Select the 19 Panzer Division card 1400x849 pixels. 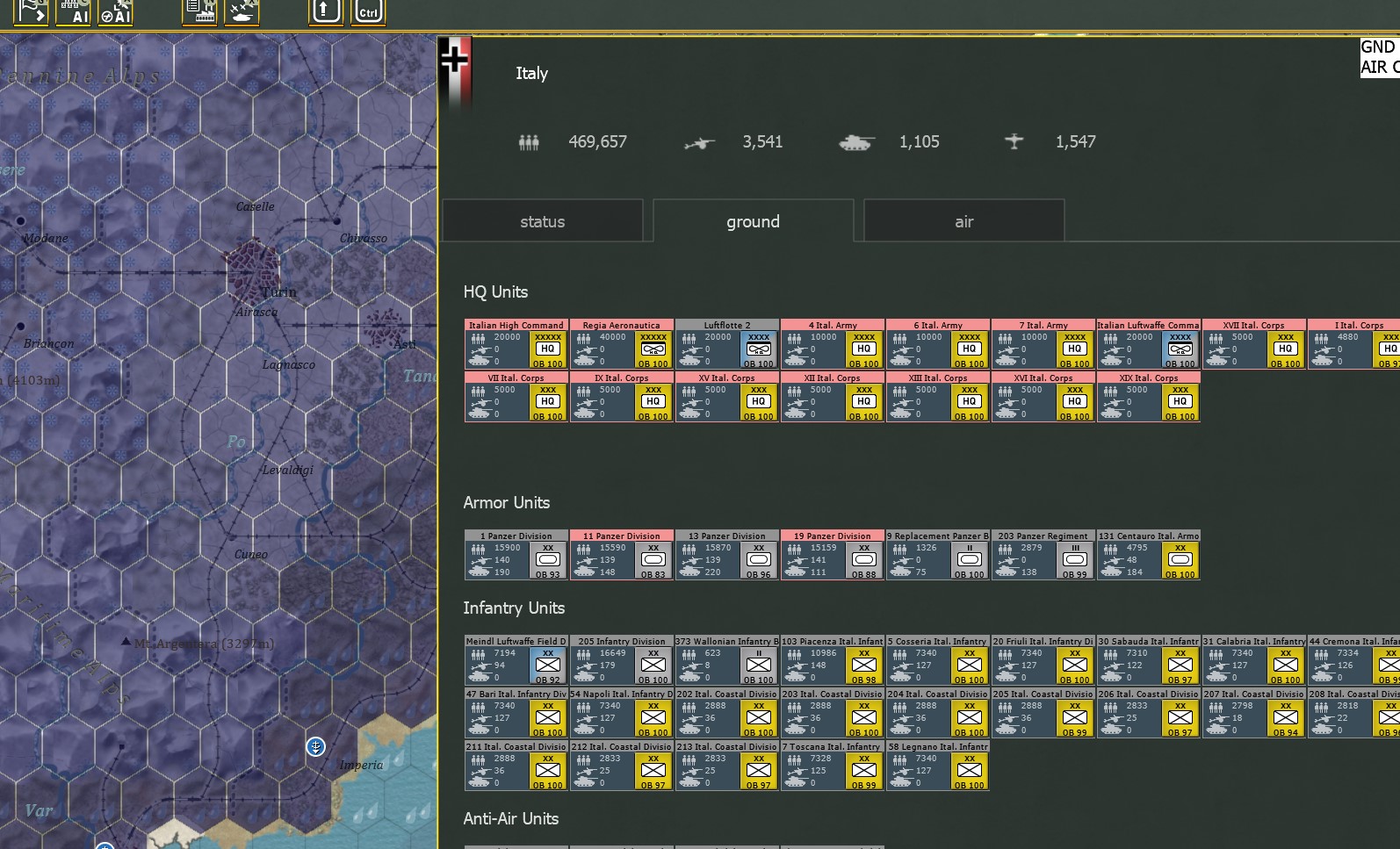pyautogui.click(x=833, y=555)
